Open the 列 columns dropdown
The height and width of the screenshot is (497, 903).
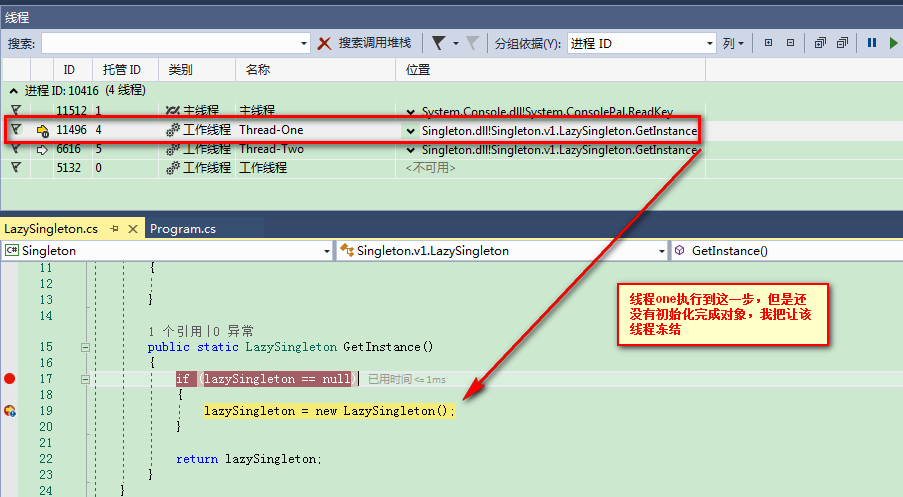[x=733, y=43]
